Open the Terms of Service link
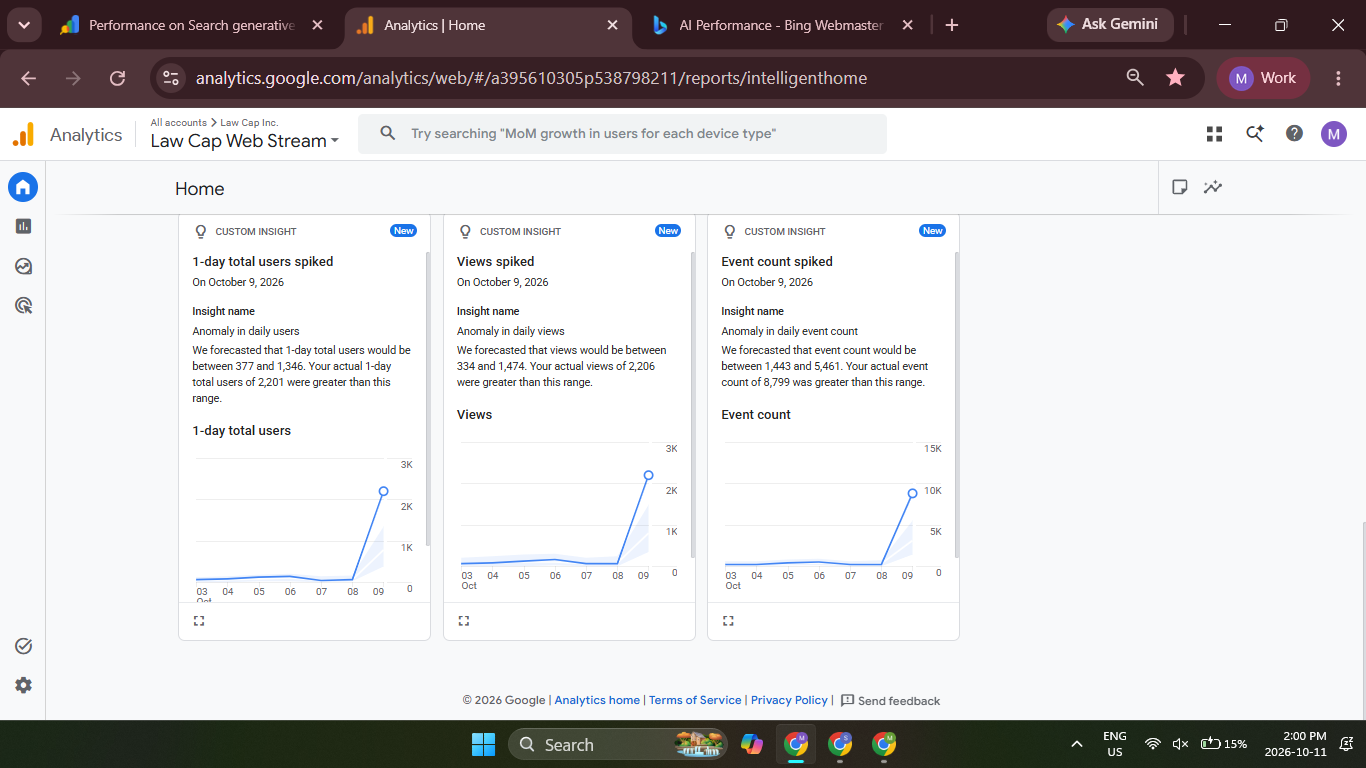 click(x=695, y=700)
